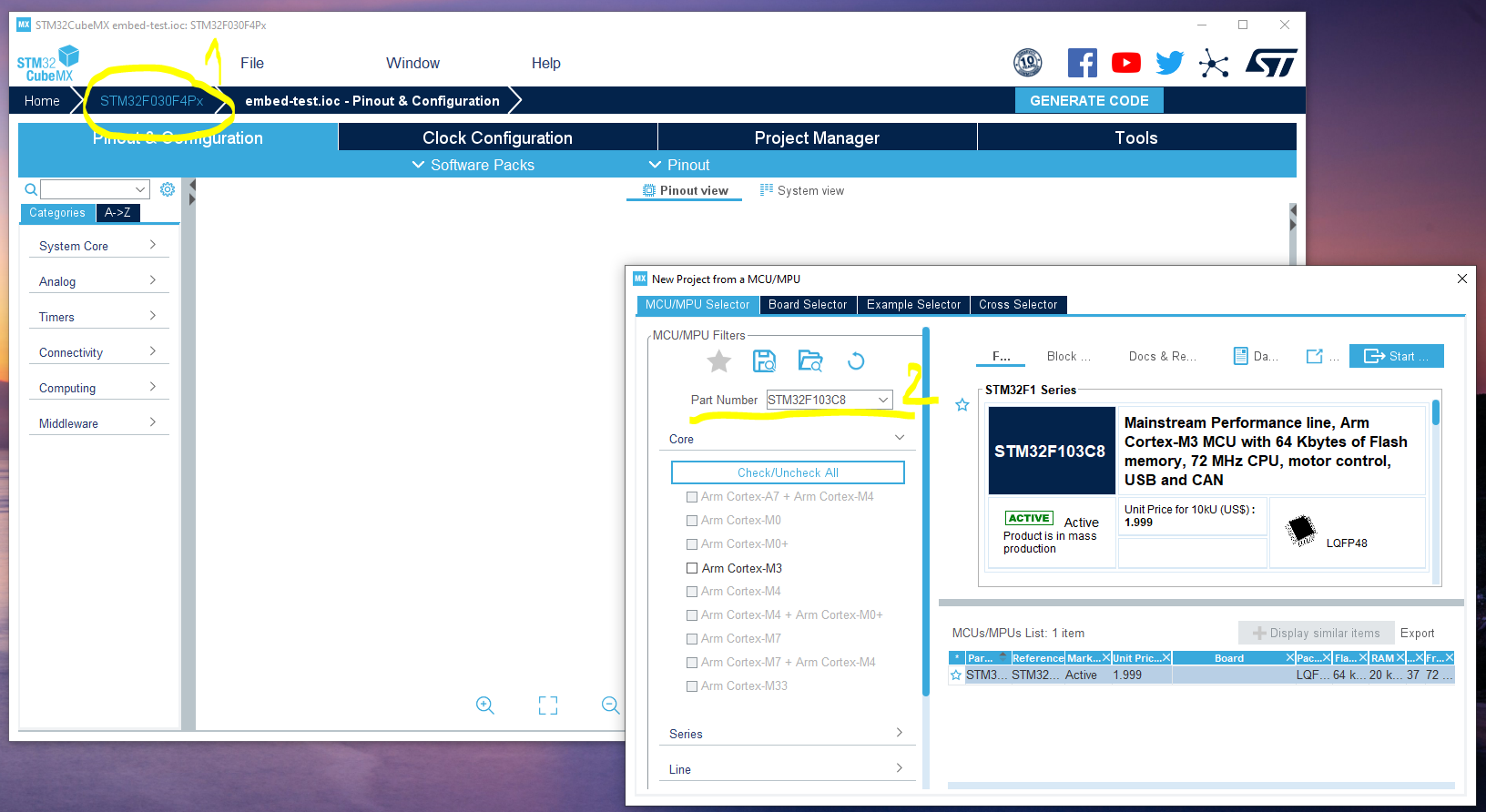Viewport: 1486px width, 812px height.
Task: Save the current MCU filter search
Action: [765, 361]
